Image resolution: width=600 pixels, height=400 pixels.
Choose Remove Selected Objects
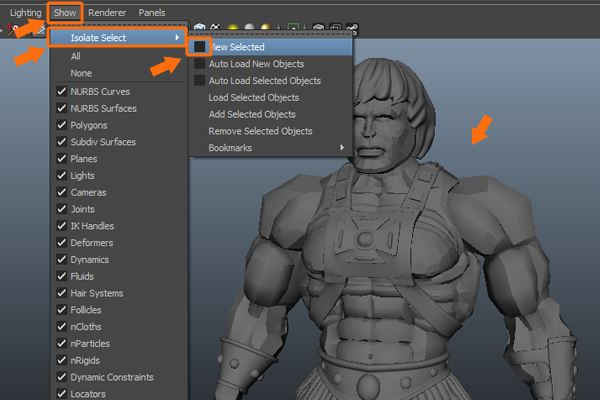(x=260, y=131)
